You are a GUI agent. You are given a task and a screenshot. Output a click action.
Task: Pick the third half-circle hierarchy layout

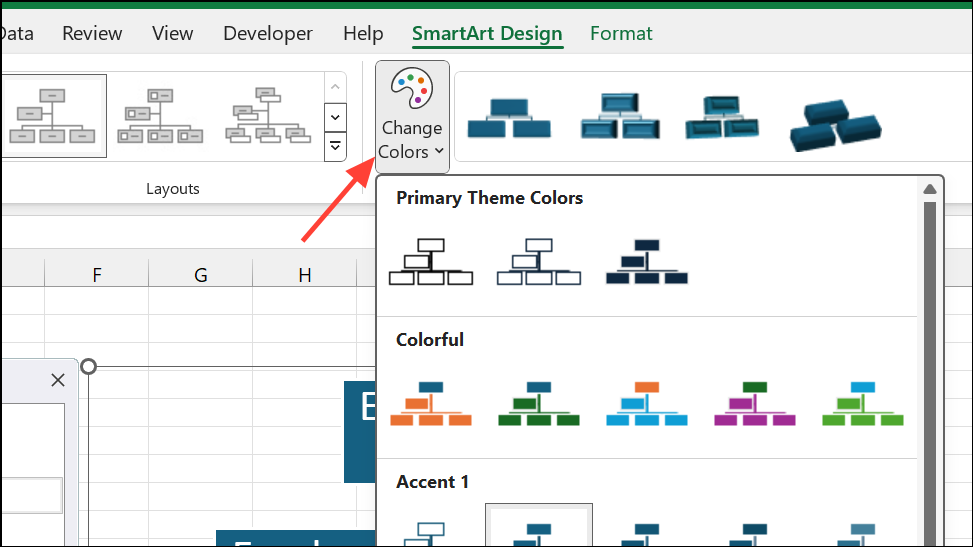pos(269,117)
